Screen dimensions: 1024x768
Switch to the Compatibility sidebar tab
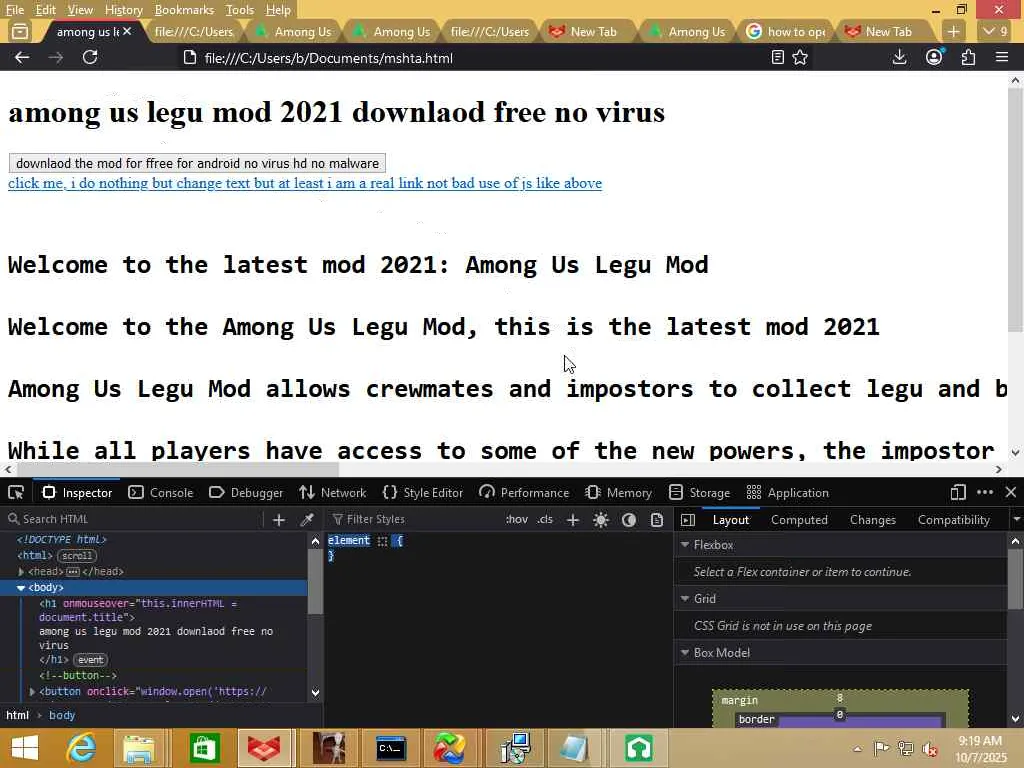953,520
